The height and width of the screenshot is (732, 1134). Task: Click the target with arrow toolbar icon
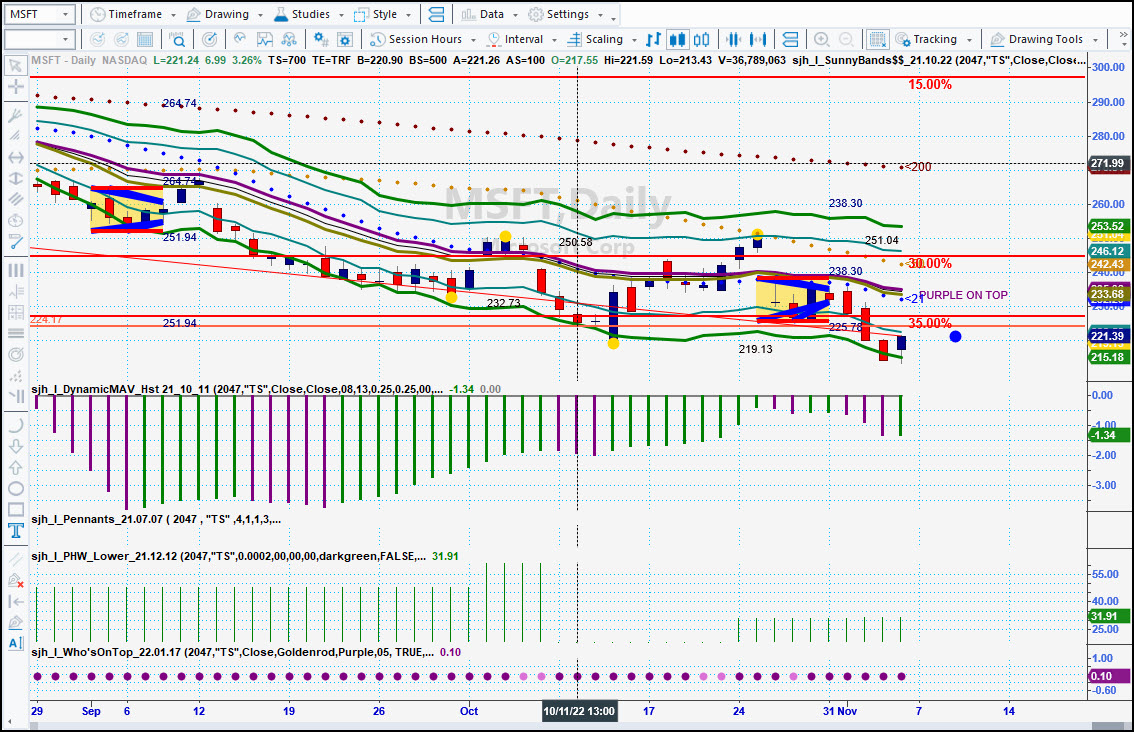click(x=210, y=39)
